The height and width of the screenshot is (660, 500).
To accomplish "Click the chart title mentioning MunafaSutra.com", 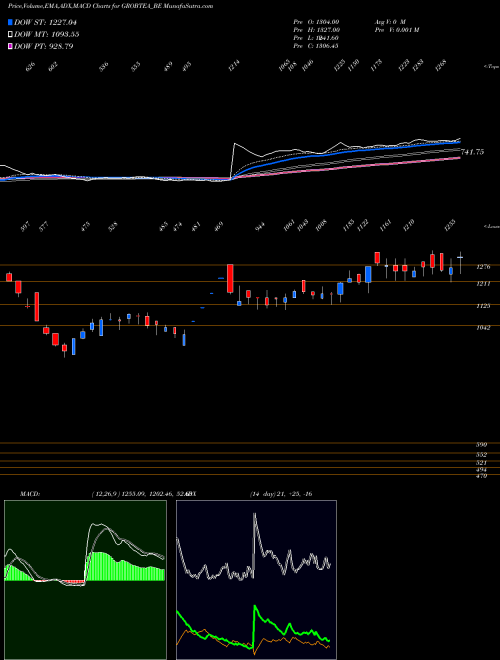I will pyautogui.click(x=110, y=6).
